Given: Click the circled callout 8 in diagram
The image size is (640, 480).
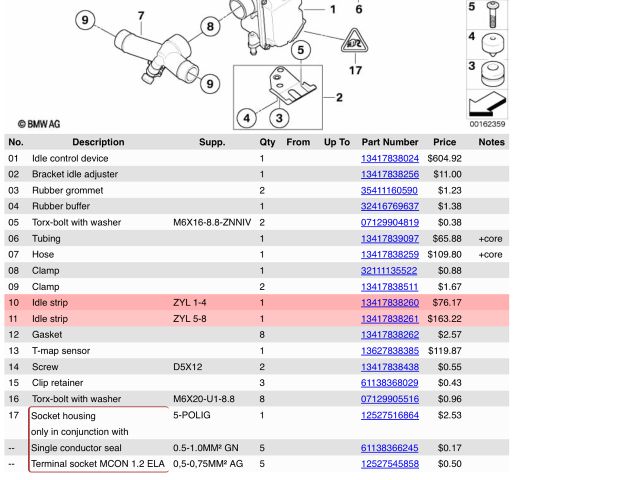Looking at the screenshot, I should pos(209,27).
